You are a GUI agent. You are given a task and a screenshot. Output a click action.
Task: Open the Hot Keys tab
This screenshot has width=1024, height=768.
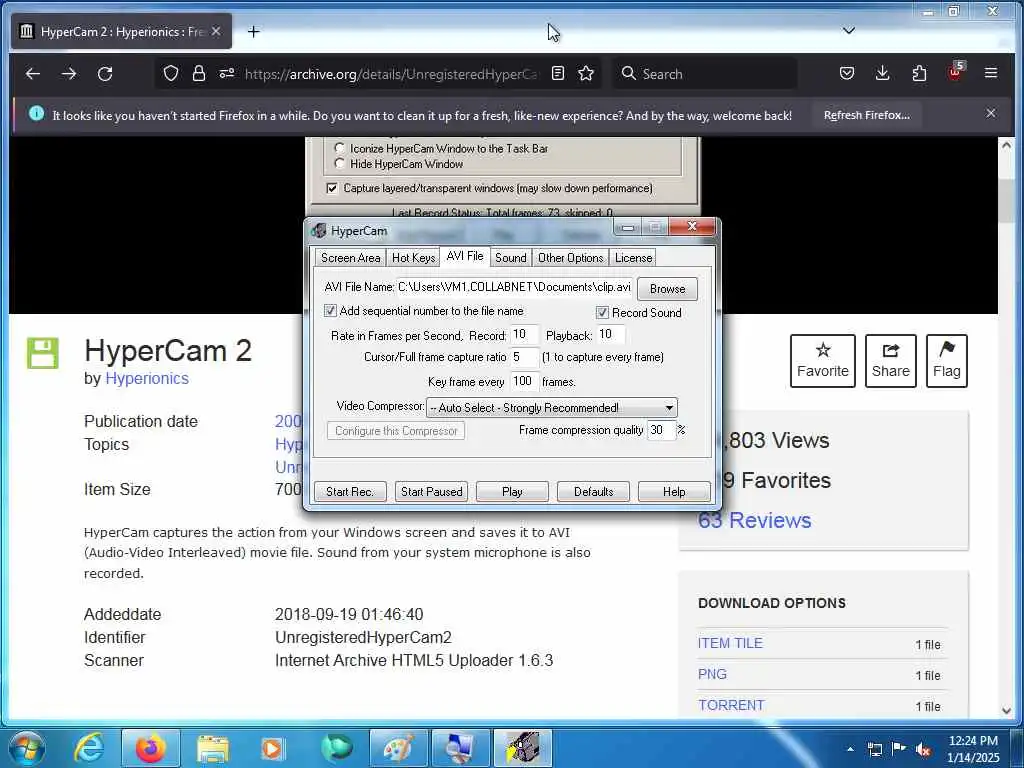pyautogui.click(x=413, y=258)
